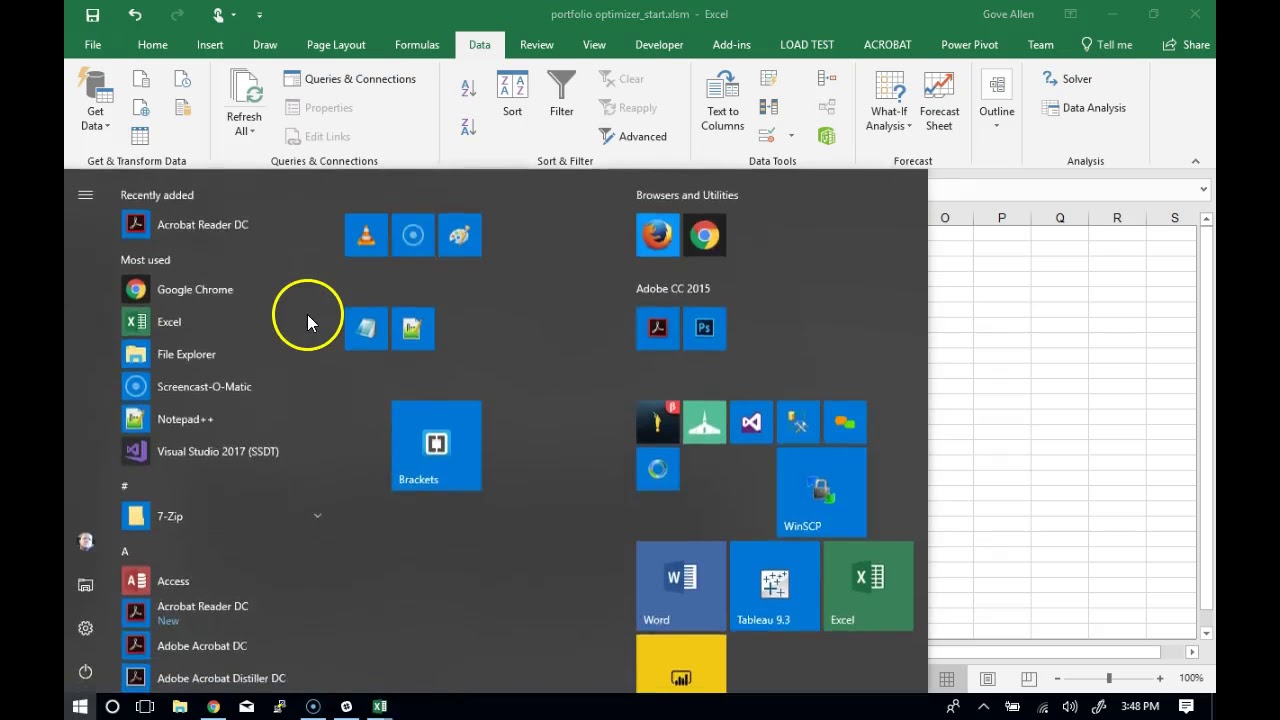1280x720 pixels.
Task: Open the Review tab
Action: [x=536, y=45]
